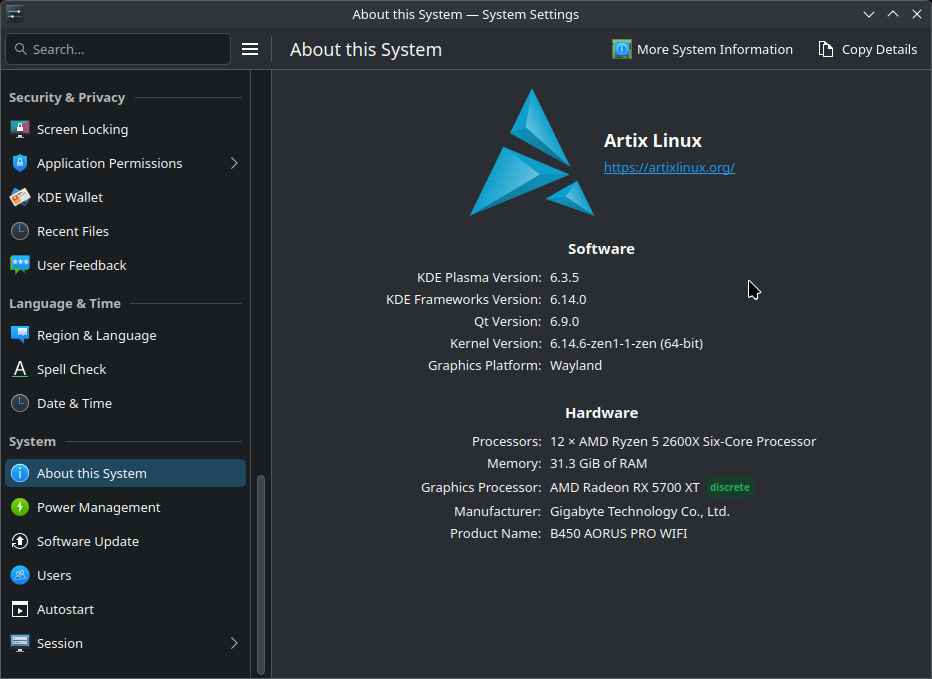Screen dimensions: 932x679
Task: Click the AMD Radeon RX 5700 XT text
Action: [625, 488]
